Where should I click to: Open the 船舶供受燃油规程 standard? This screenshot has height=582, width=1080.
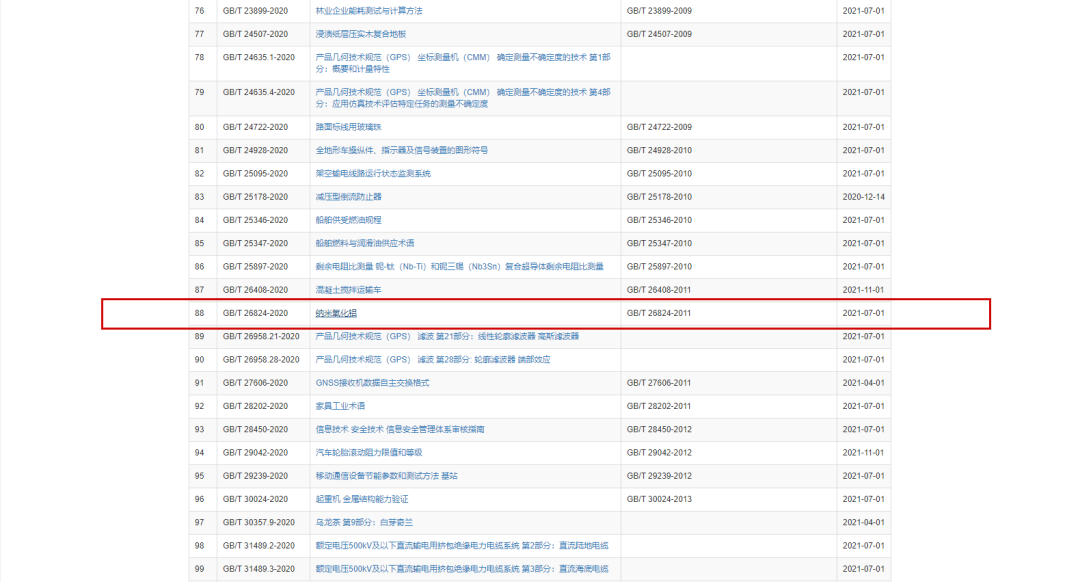[x=348, y=220]
